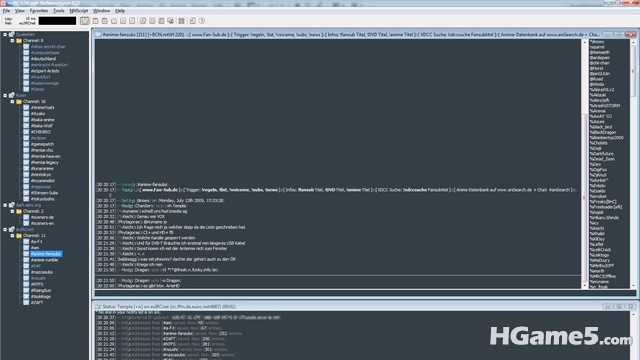Select %Chobits in the nick list
This screenshot has height=360, width=640.
598,143
